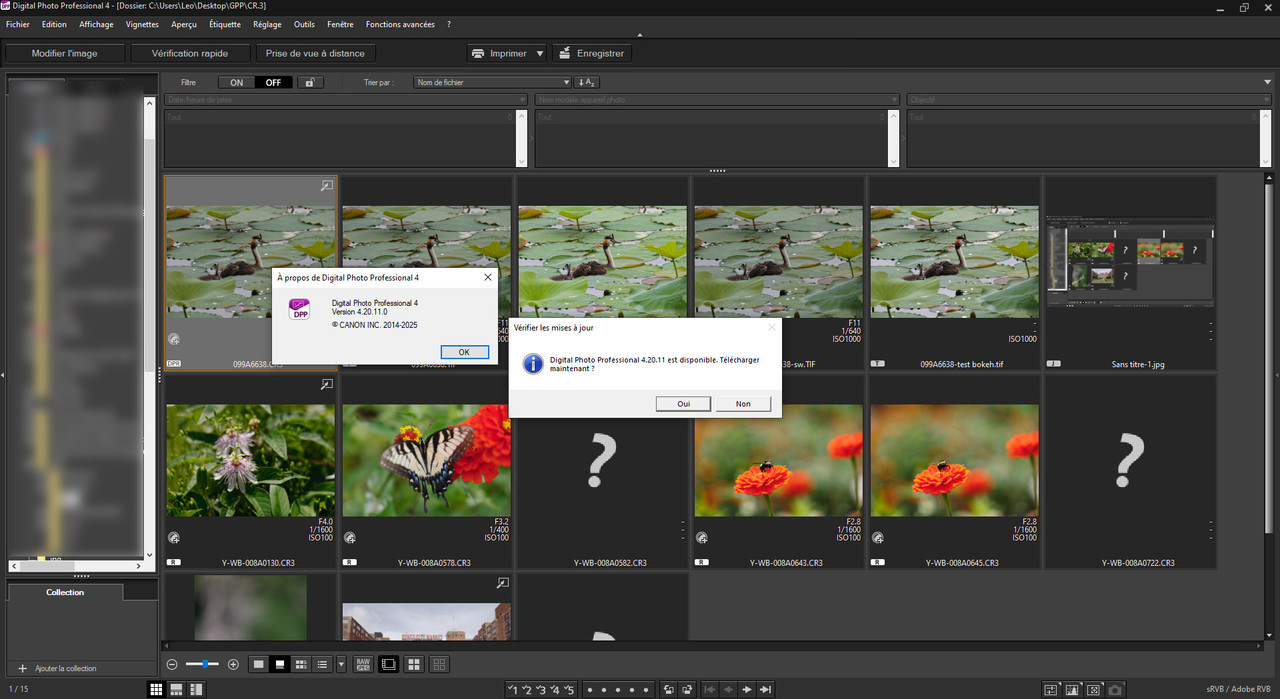Viewport: 1280px width, 699px height.
Task: Click the filter lock icon
Action: (311, 82)
